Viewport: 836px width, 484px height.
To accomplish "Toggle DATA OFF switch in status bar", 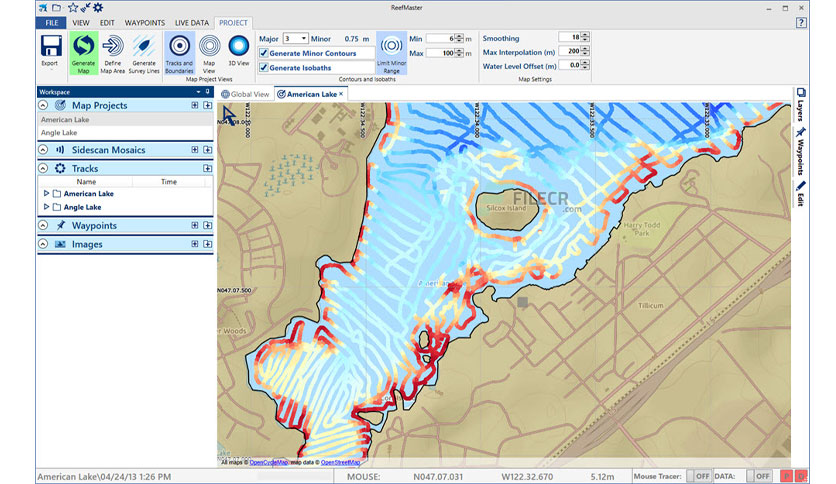I will tap(759, 476).
